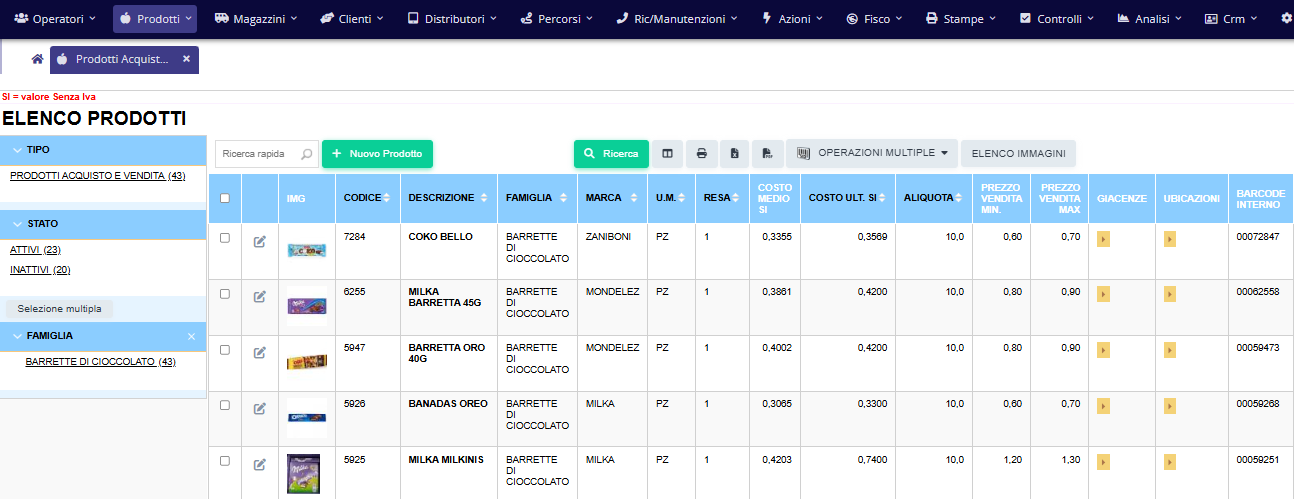
Task: Show giacenze for MILKA BARRETTA 45G
Action: (1103, 294)
